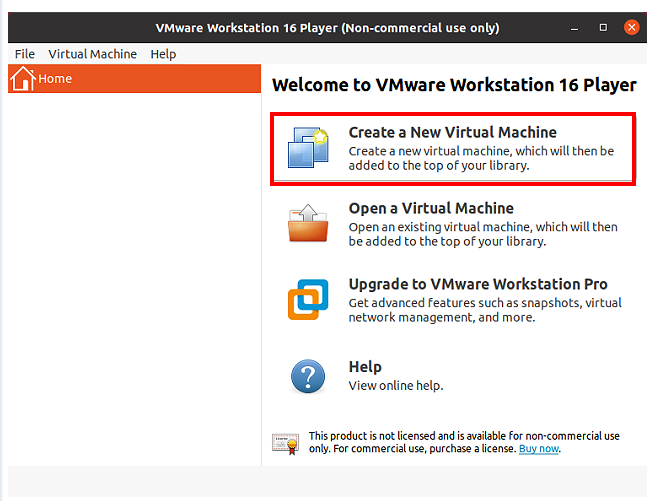Open the Virtual Machine menu
The width and height of the screenshot is (654, 501).
point(93,54)
